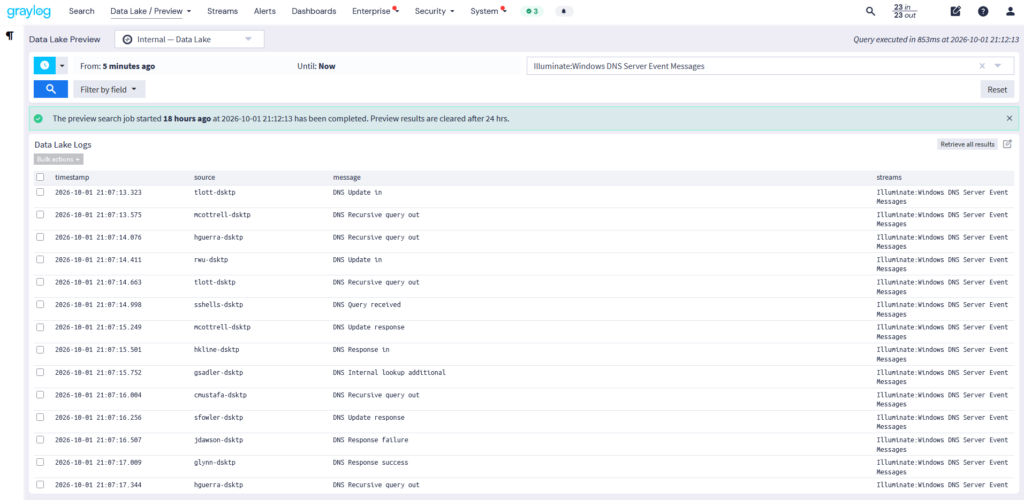
Task: Open the Dashboards page
Action: pos(314,11)
